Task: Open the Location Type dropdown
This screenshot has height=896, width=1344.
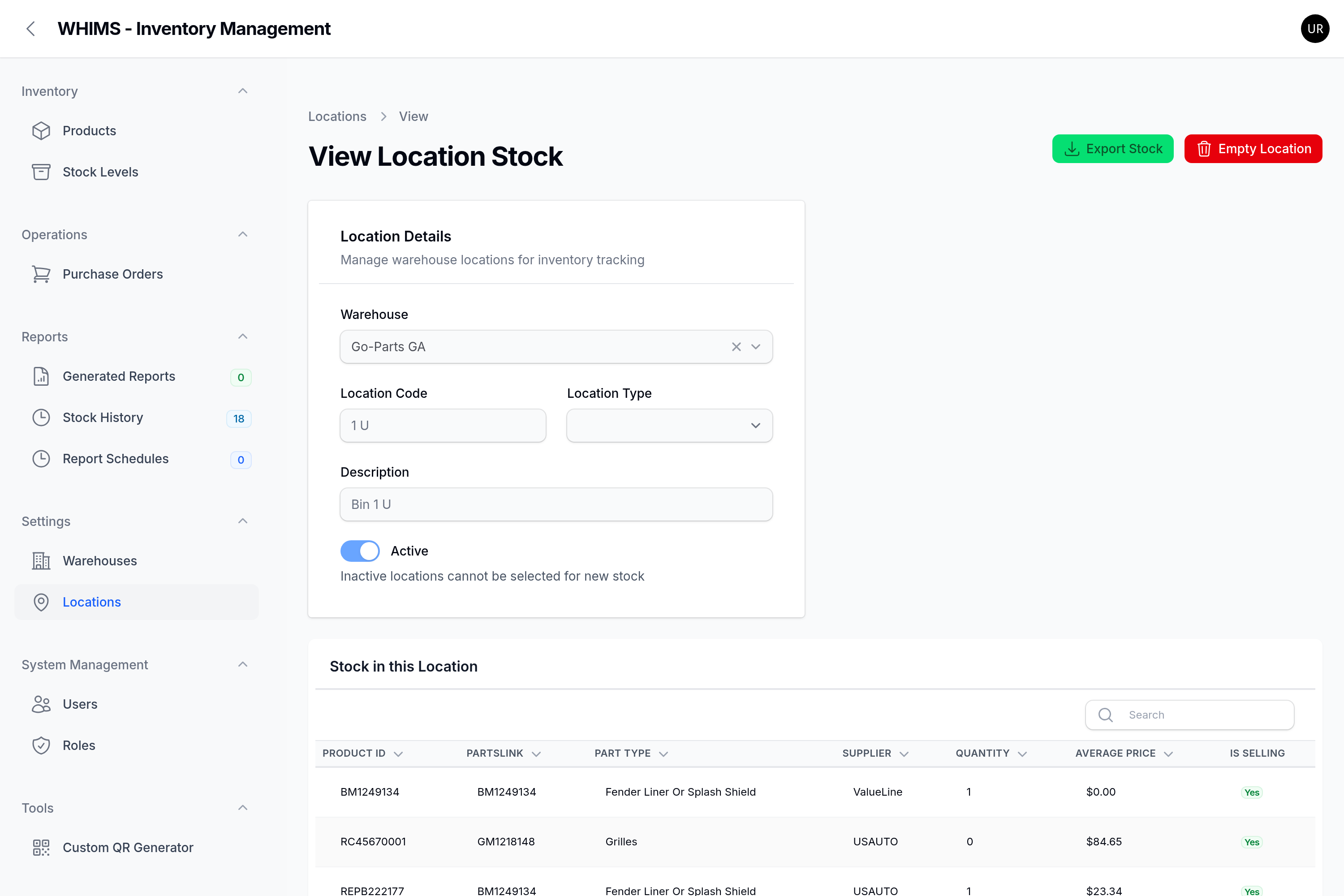Action: (669, 426)
